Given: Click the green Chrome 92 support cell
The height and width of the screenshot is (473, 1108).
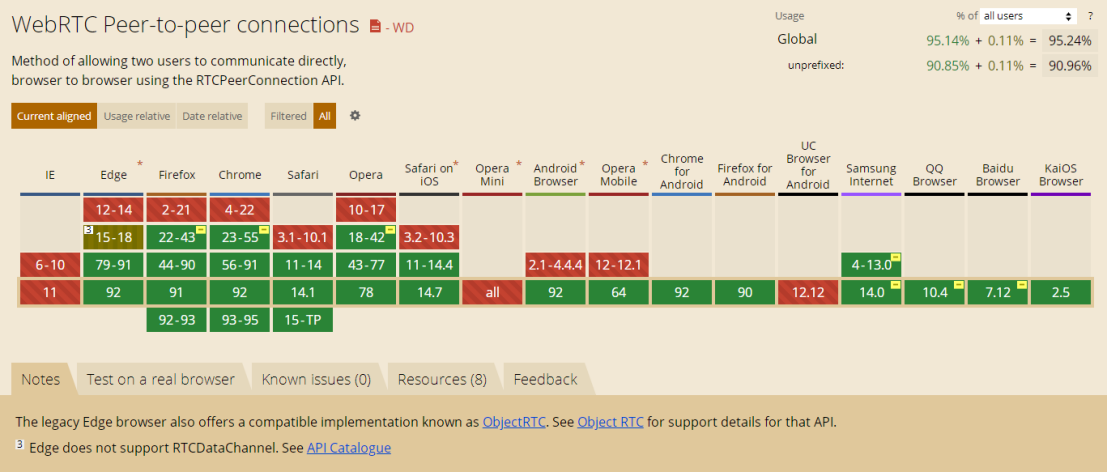Looking at the screenshot, I should tap(240, 293).
